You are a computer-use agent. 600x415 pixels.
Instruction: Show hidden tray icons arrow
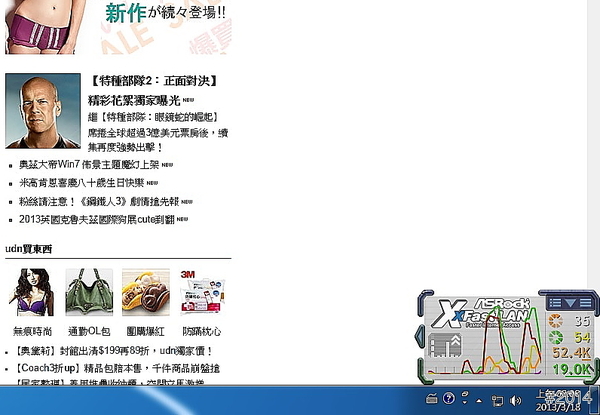[x=479, y=401]
